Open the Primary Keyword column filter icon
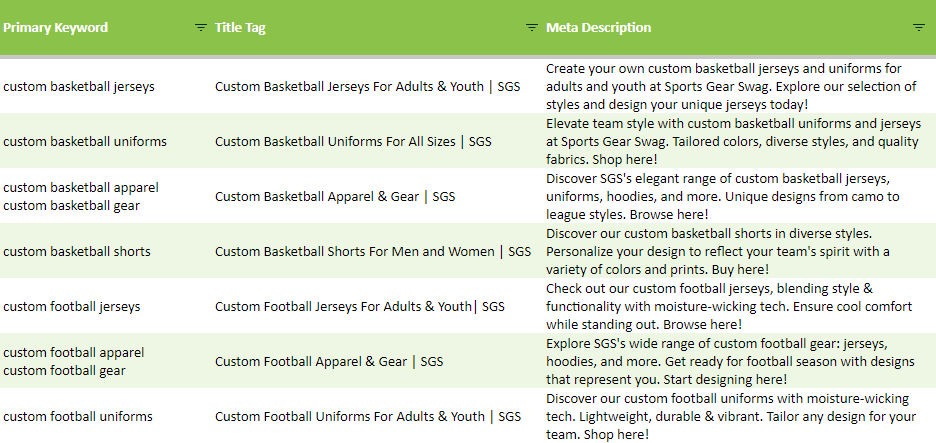936x443 pixels. coord(201,27)
